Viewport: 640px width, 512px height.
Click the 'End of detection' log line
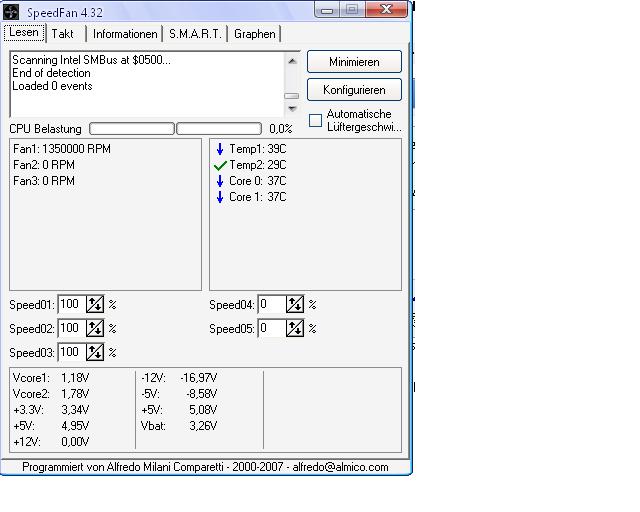coord(51,73)
